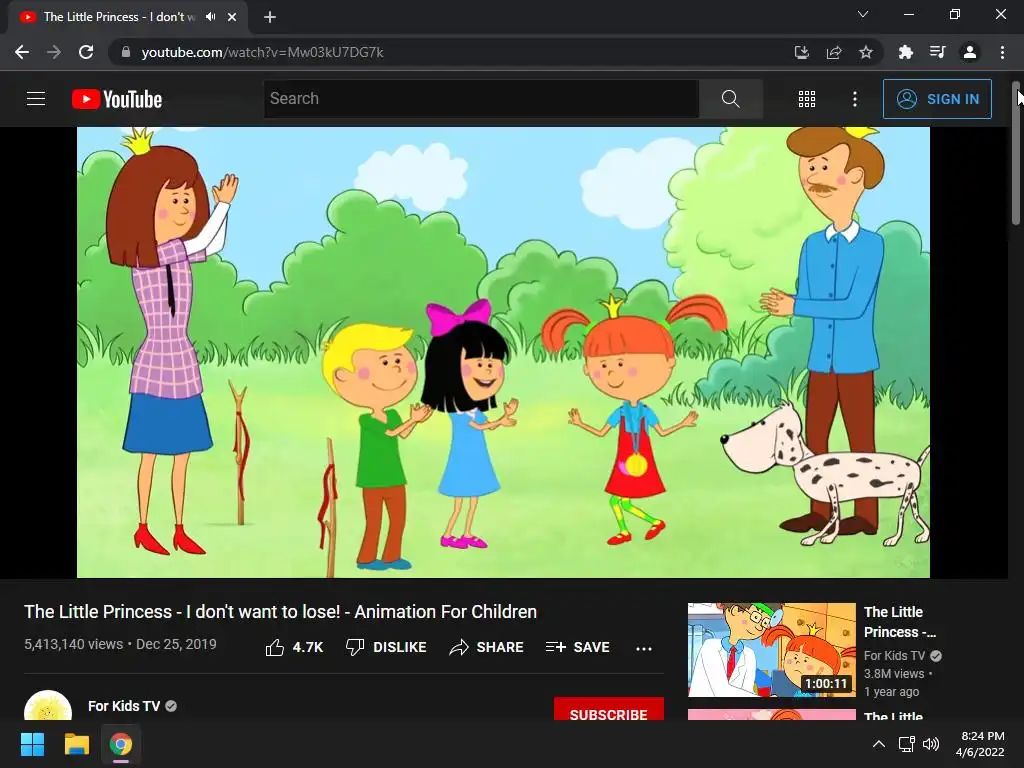The image size is (1024, 768).
Task: Mute tab via speaker icon on tab
Action: pyautogui.click(x=210, y=17)
